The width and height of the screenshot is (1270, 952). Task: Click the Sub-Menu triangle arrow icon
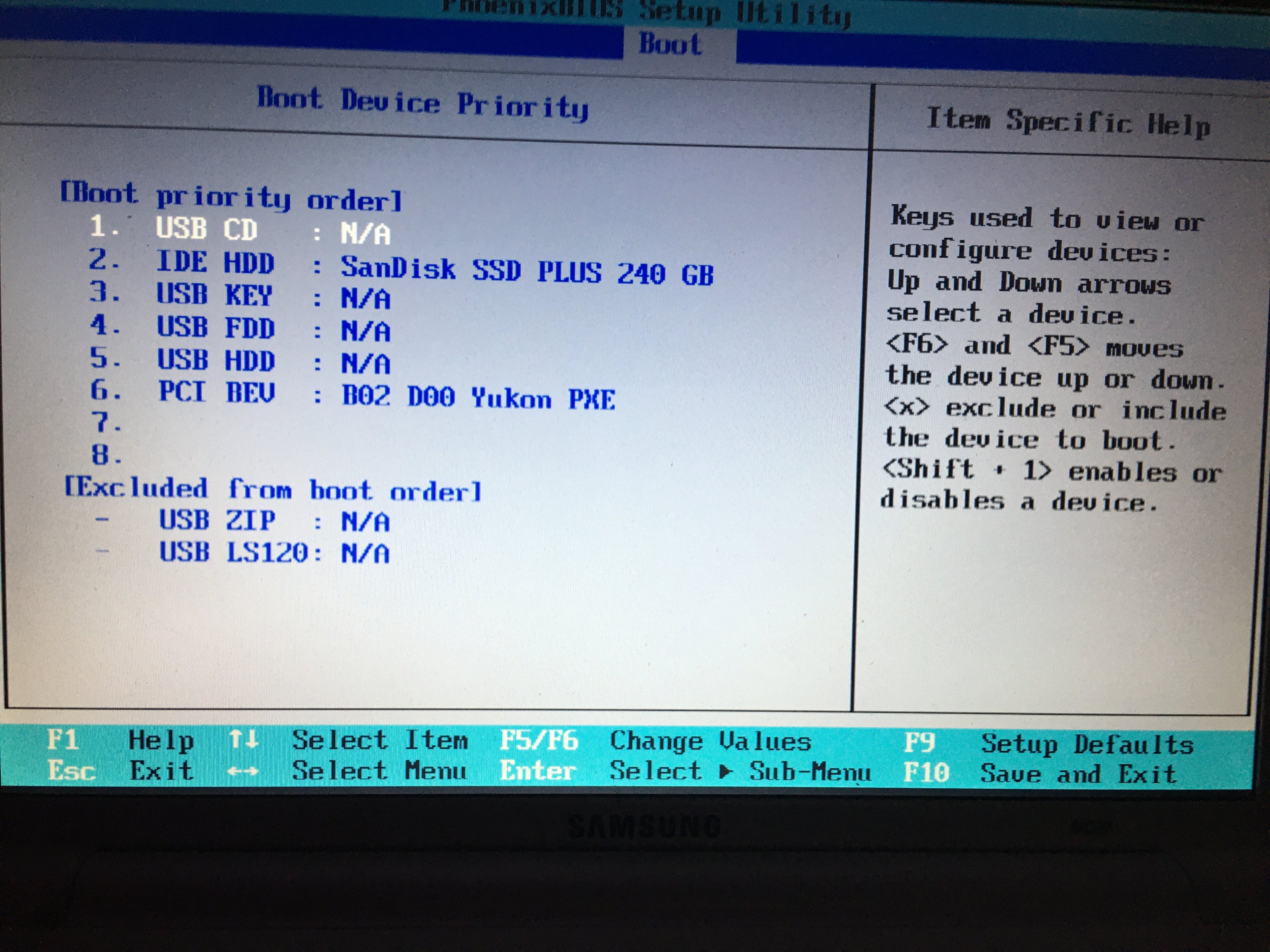pos(726,772)
